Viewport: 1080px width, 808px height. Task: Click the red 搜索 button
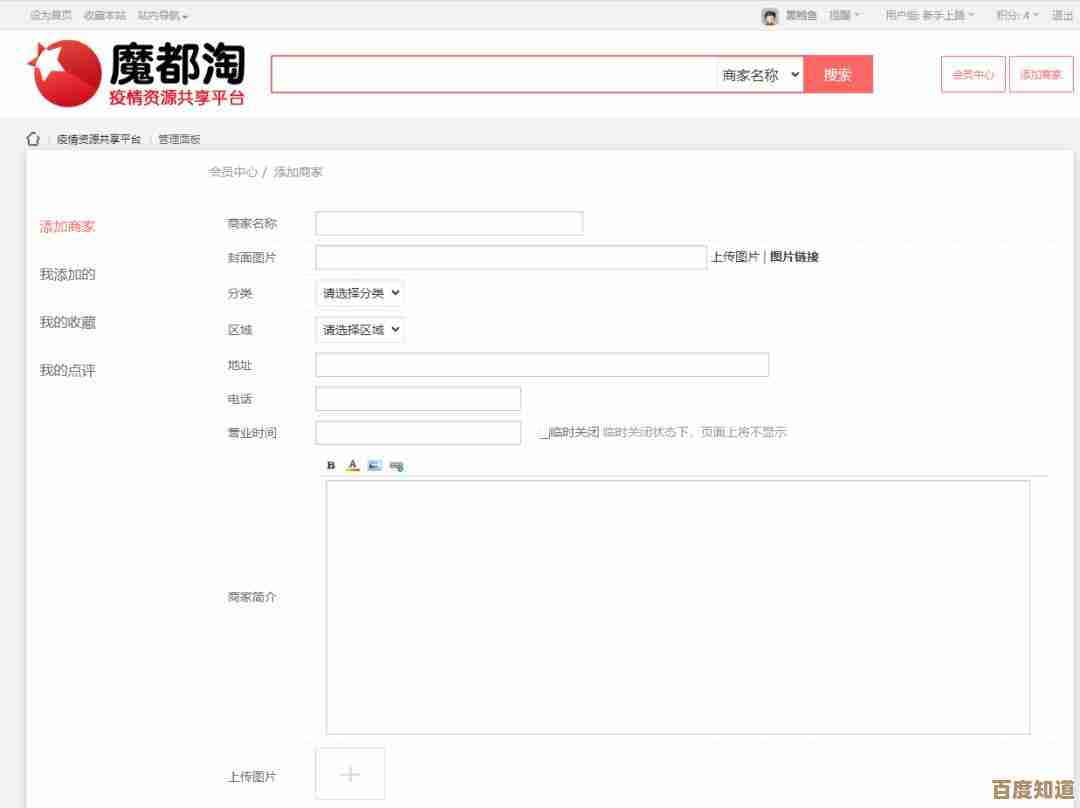(838, 74)
